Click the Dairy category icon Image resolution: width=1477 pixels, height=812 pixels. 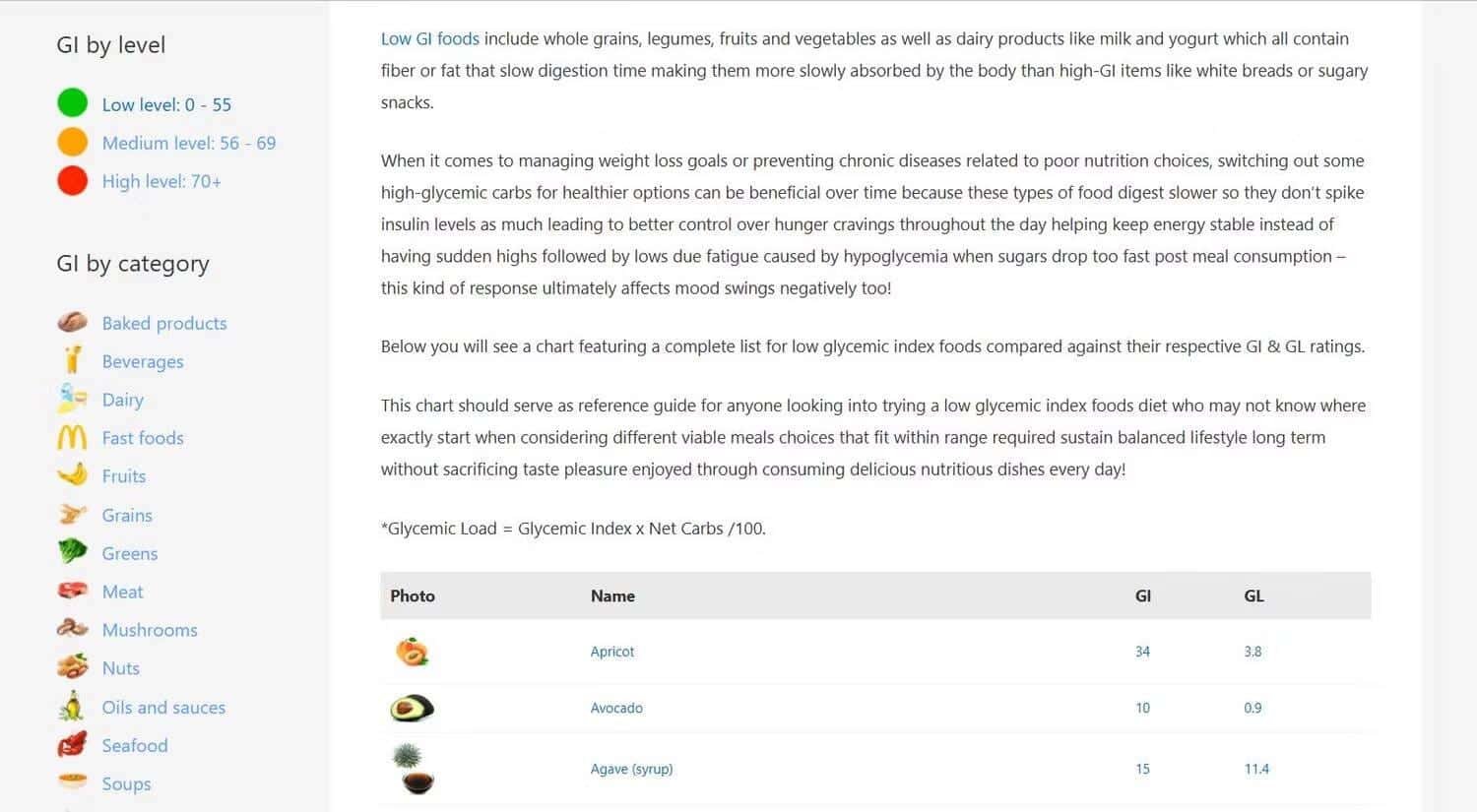[72, 400]
